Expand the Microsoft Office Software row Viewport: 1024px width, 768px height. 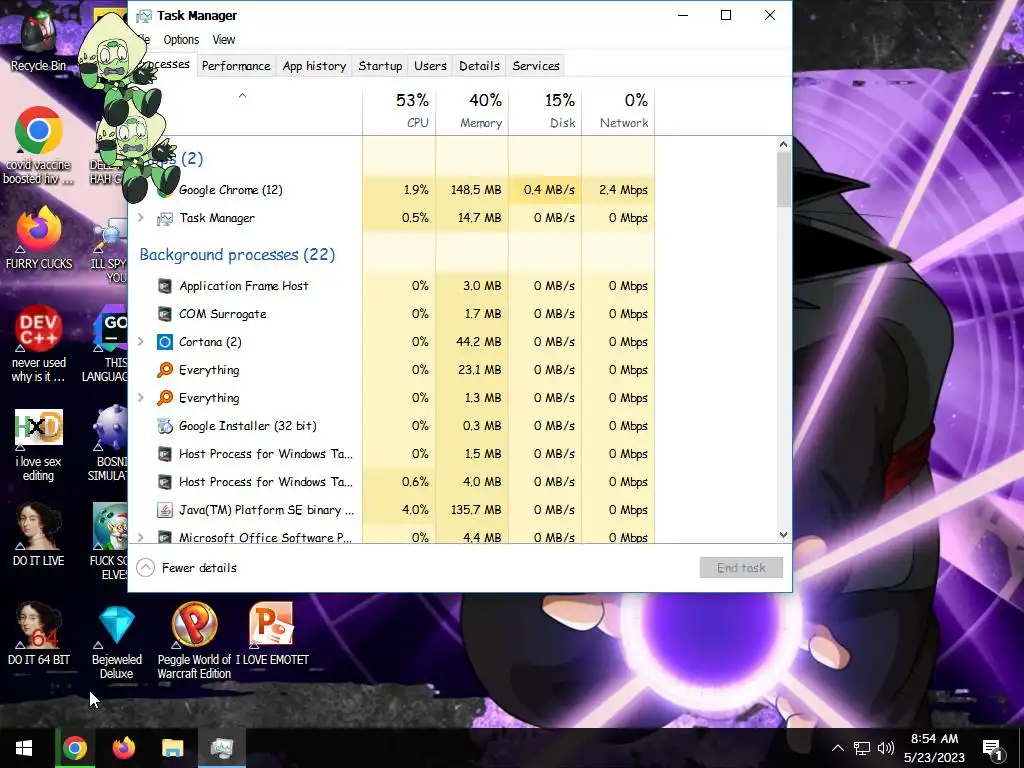coord(141,537)
